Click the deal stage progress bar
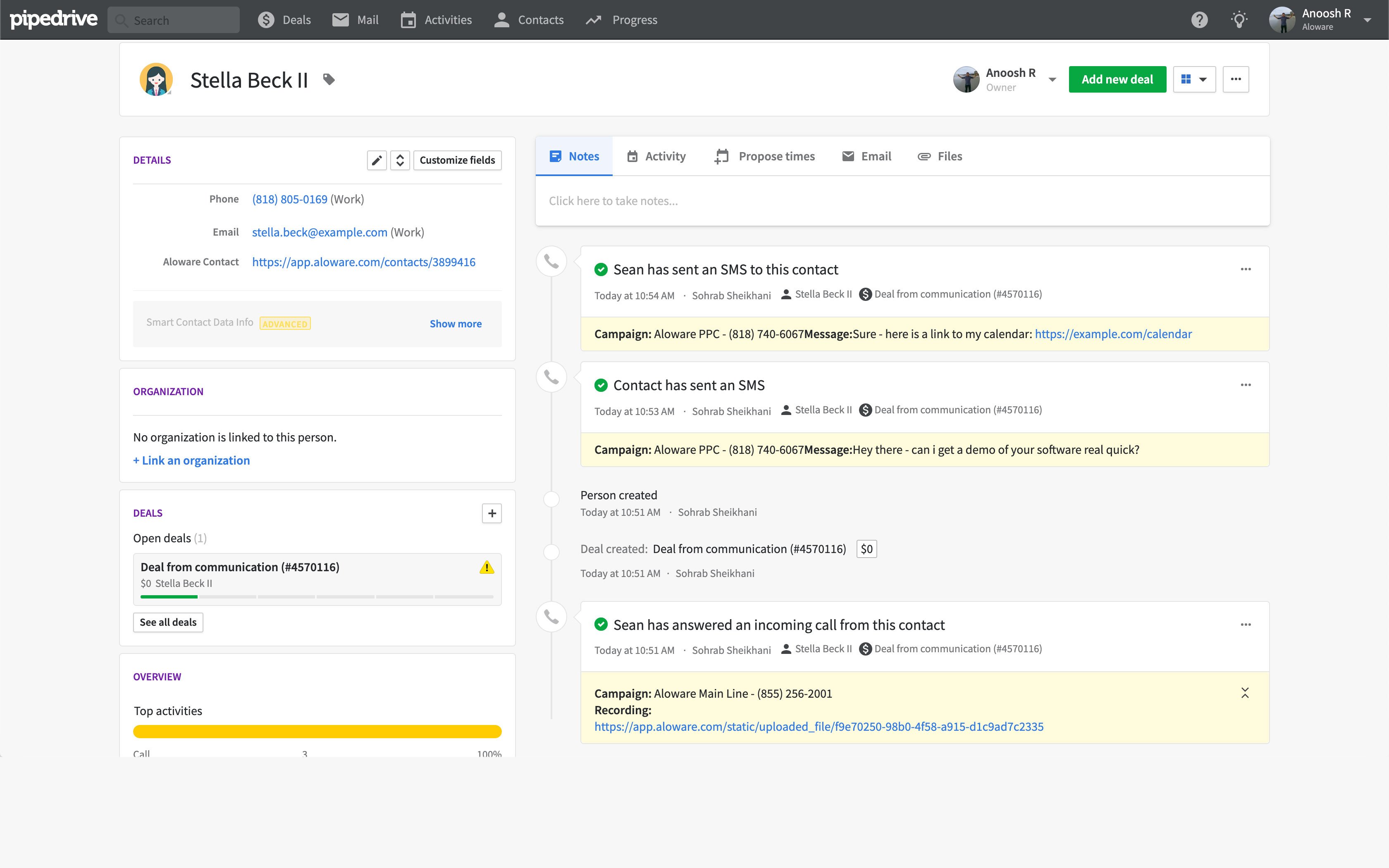The width and height of the screenshot is (1389, 868). point(317,597)
